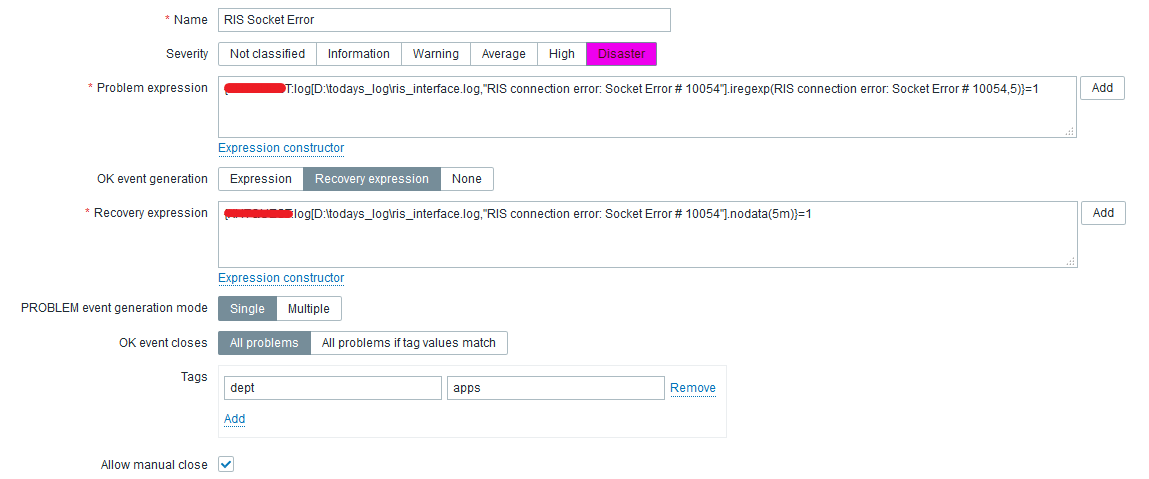
Task: Click the dept tag name field
Action: tap(331, 388)
